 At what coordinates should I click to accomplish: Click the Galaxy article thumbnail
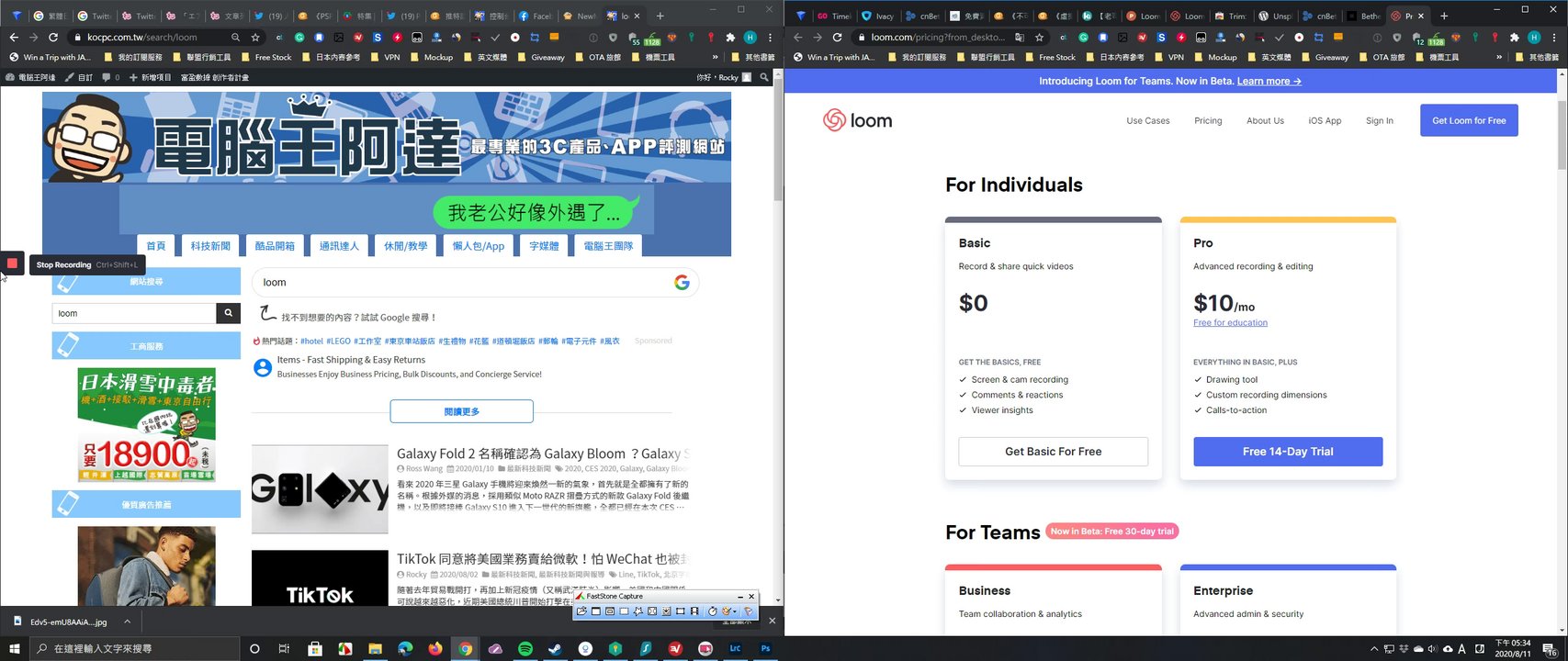pyautogui.click(x=320, y=489)
